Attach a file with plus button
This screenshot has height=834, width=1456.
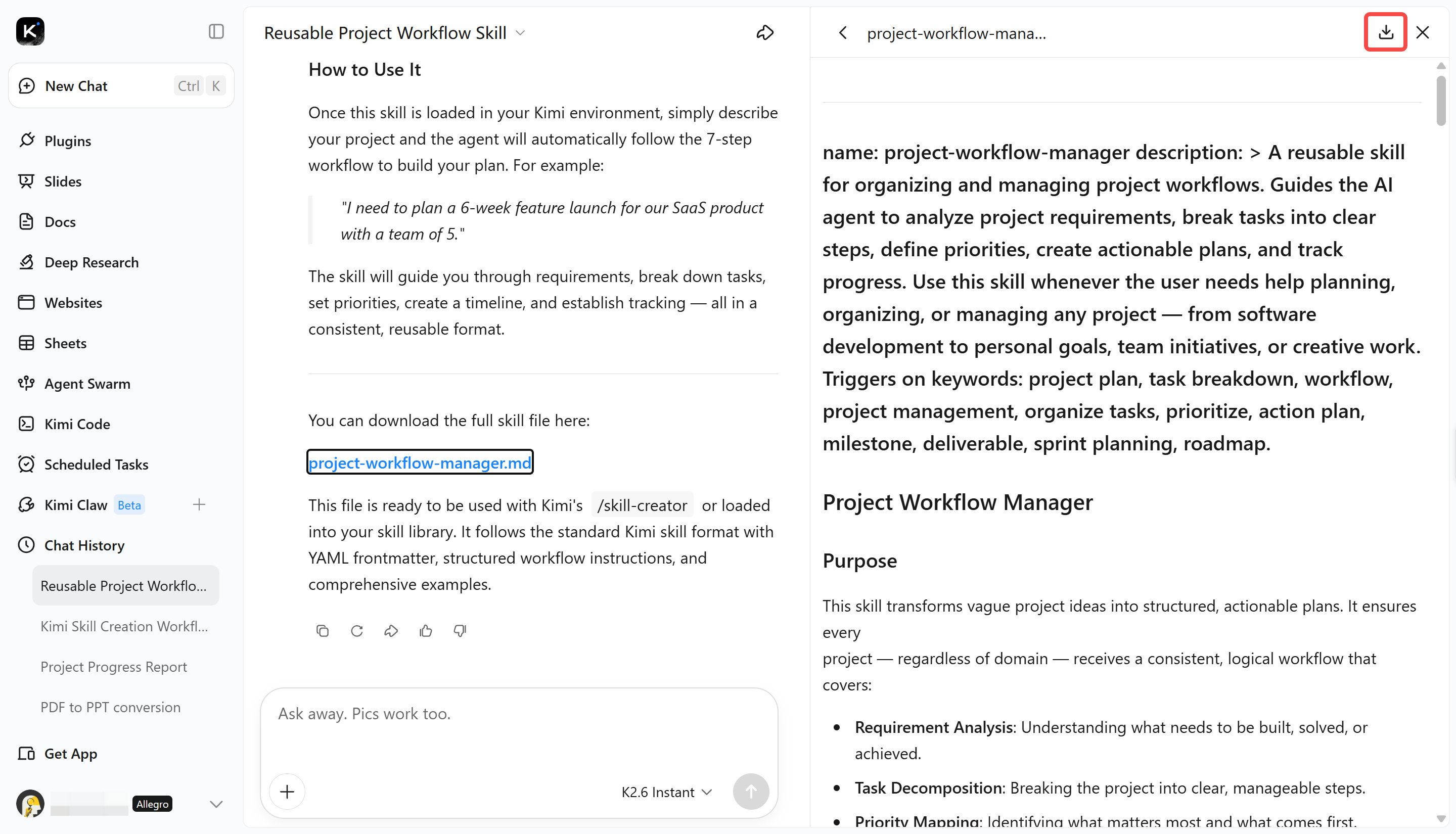click(287, 792)
